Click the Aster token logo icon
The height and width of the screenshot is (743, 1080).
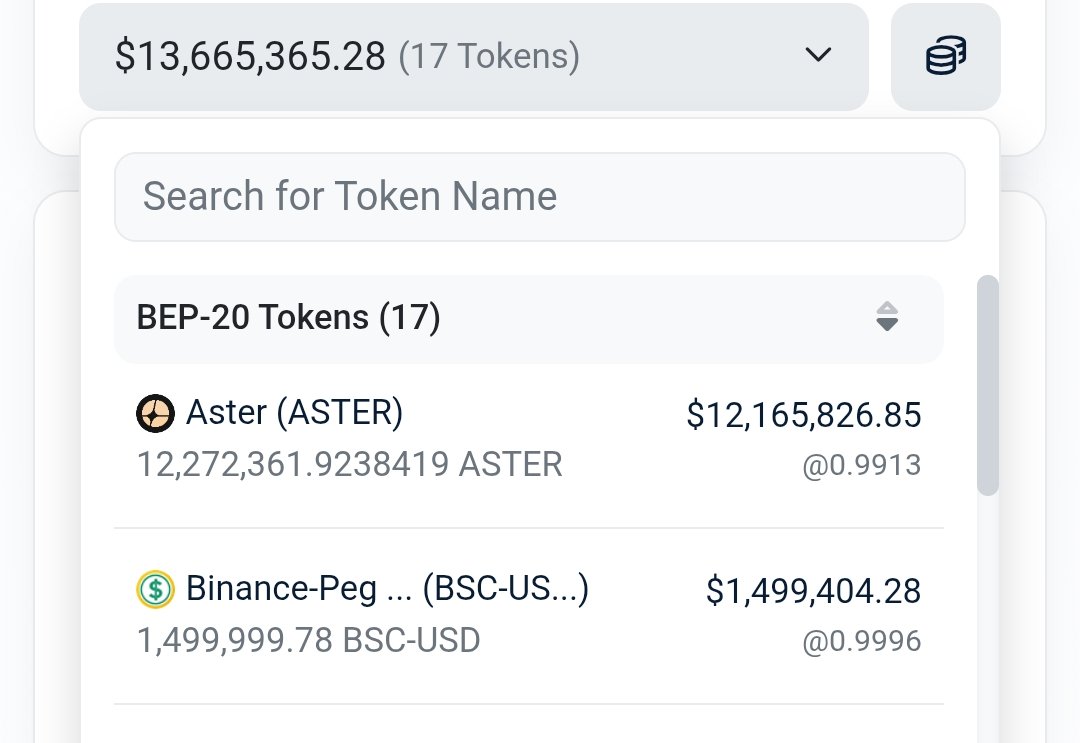155,413
